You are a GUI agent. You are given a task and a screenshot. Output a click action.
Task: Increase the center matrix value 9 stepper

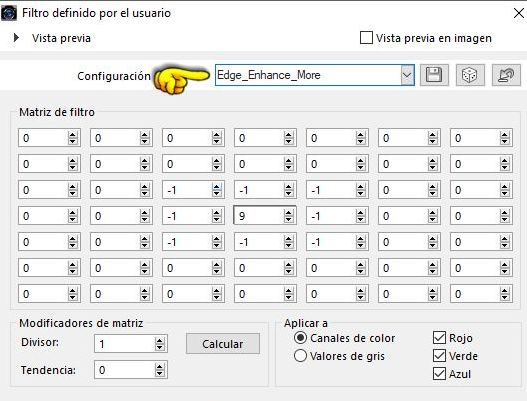pyautogui.click(x=288, y=212)
